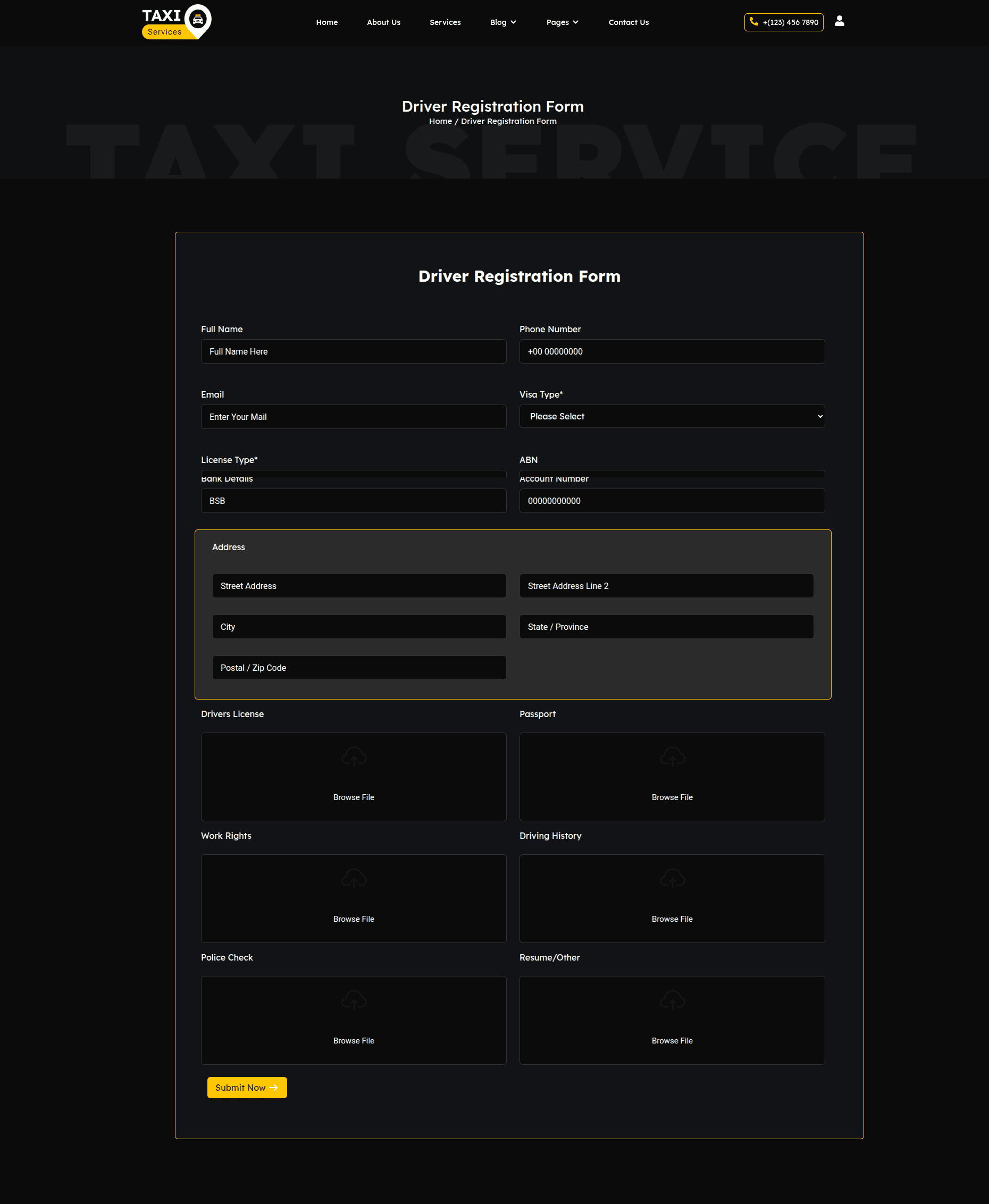Image resolution: width=989 pixels, height=1204 pixels.
Task: Click Drivers License upload cloud icon
Action: point(354,756)
